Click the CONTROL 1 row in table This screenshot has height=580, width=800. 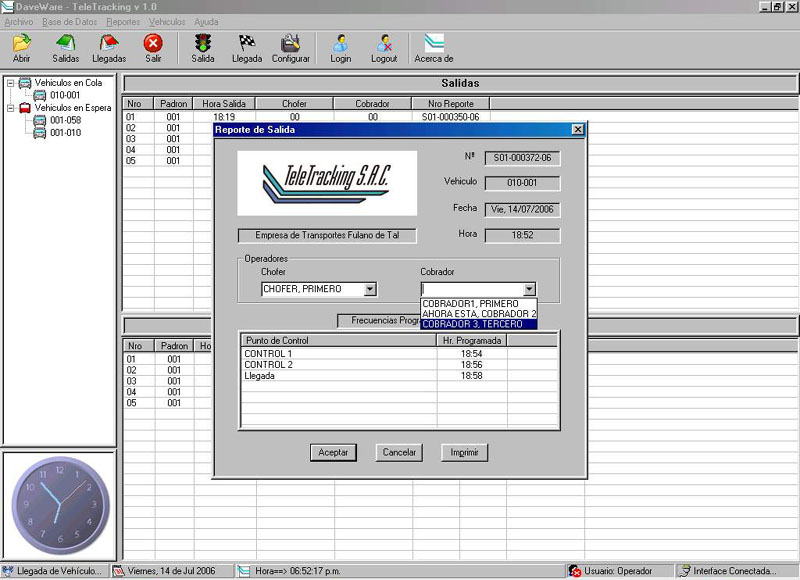[x=268, y=354]
